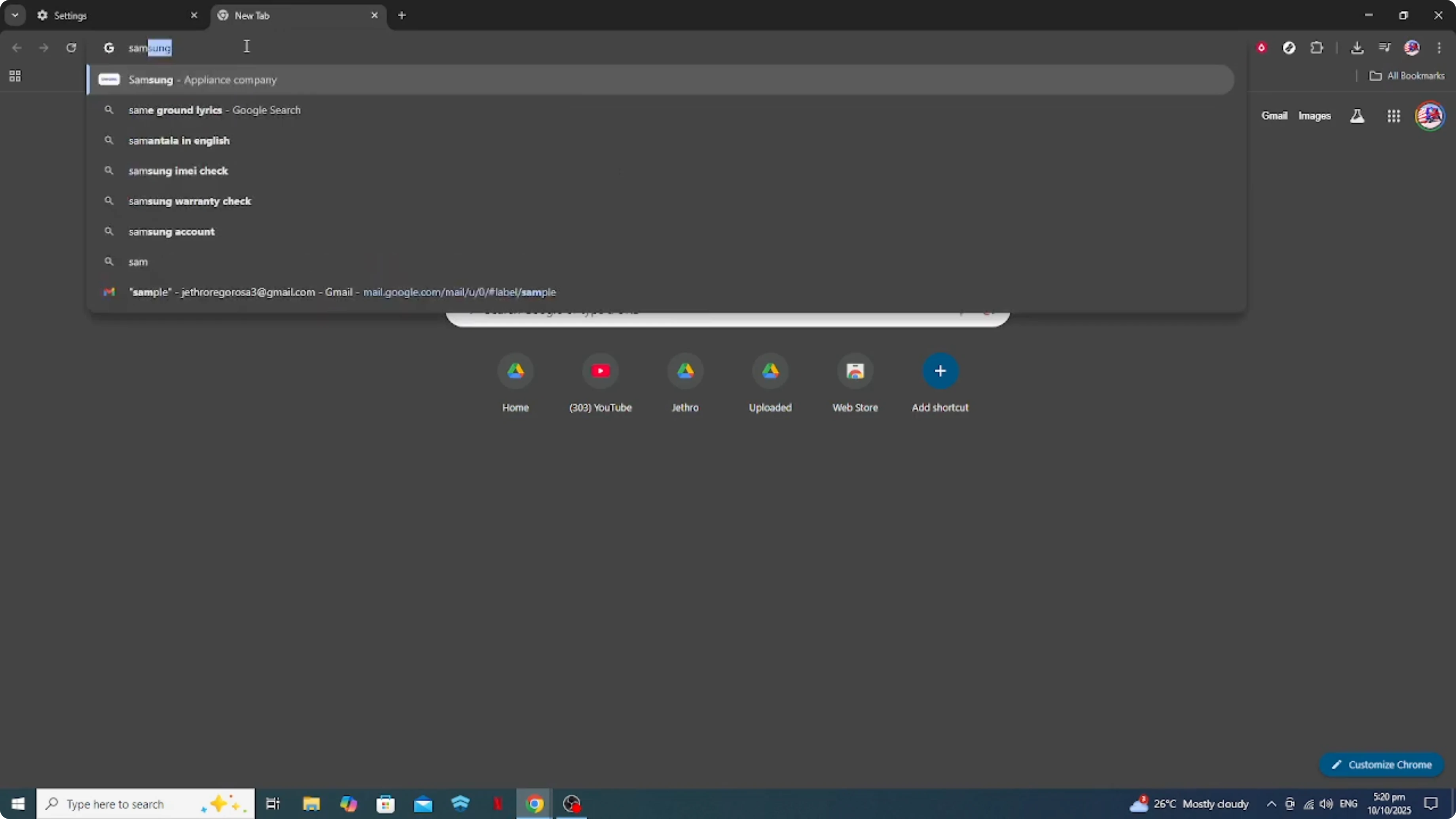Click the white circular extension icon in toolbar

tap(1289, 47)
